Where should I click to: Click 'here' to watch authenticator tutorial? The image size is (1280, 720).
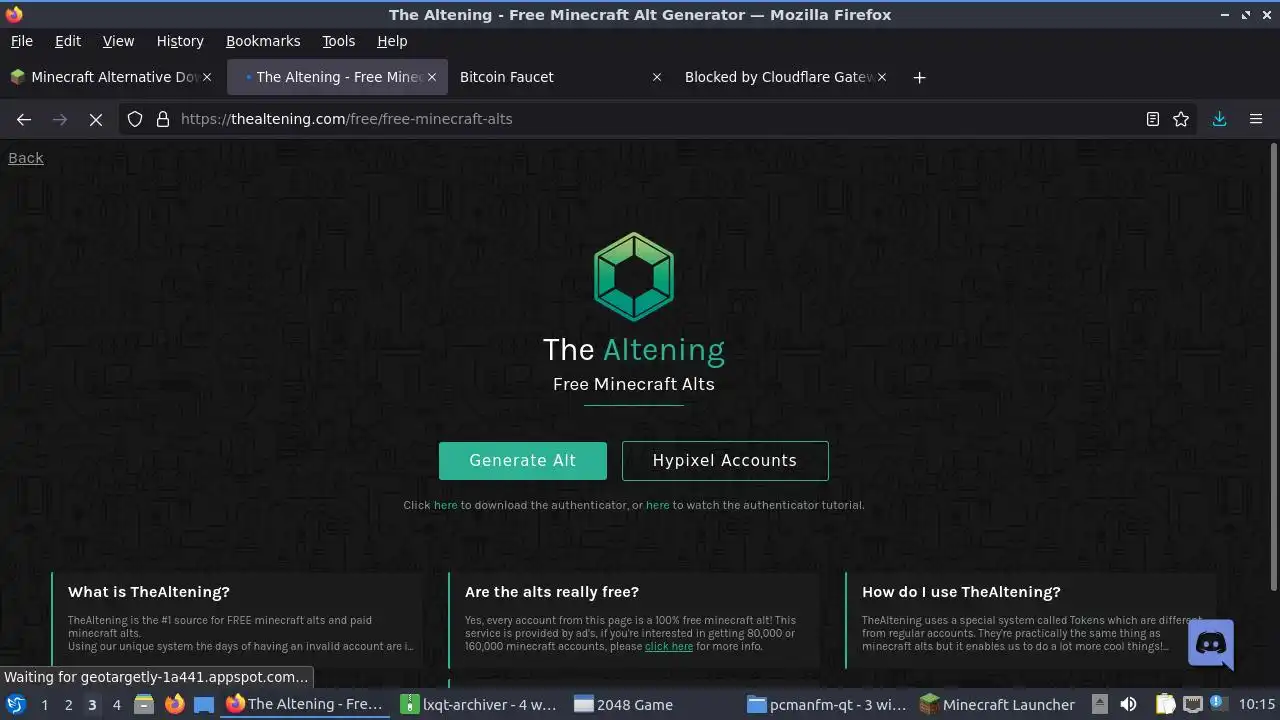click(x=657, y=505)
